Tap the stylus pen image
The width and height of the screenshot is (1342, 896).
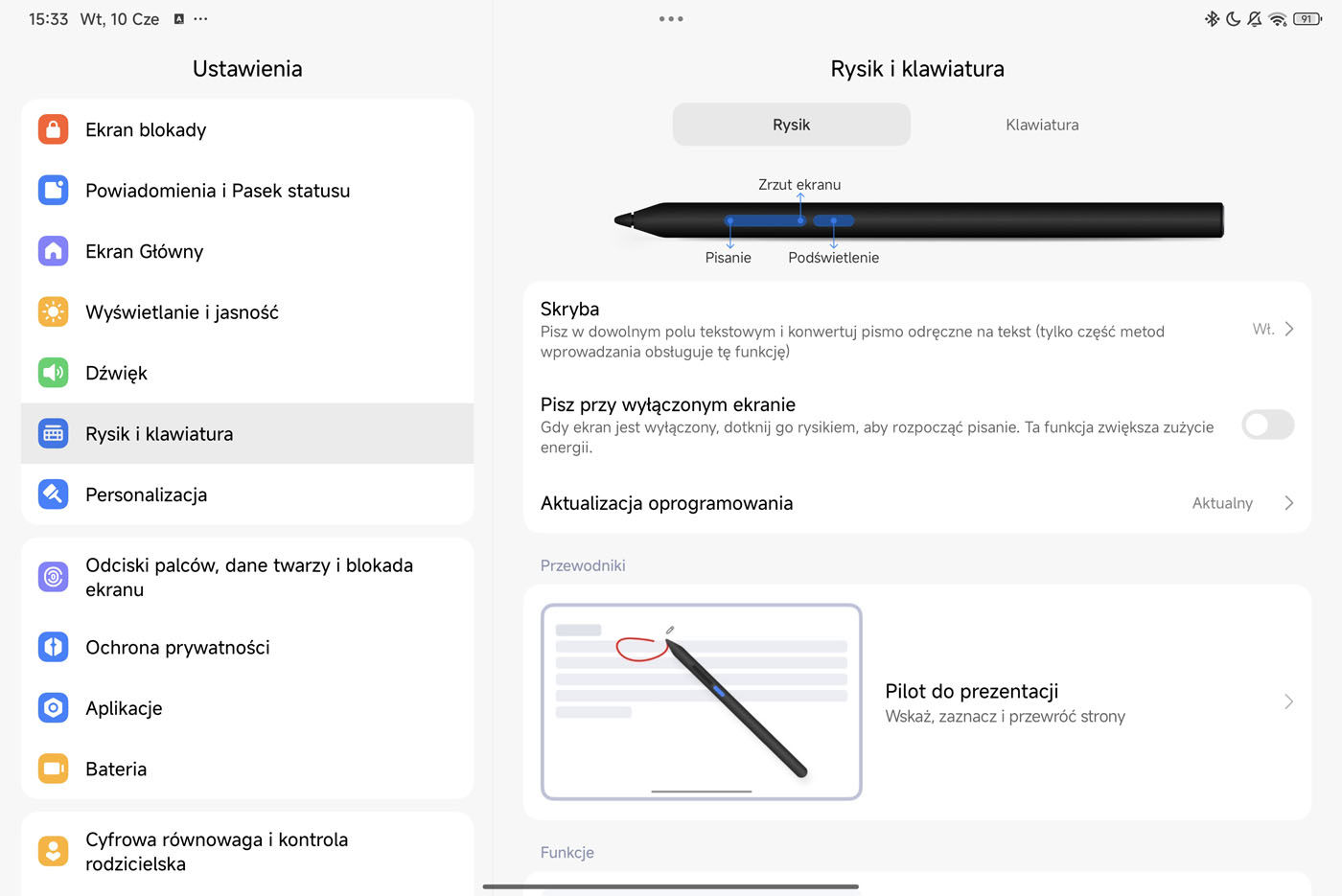(x=919, y=220)
